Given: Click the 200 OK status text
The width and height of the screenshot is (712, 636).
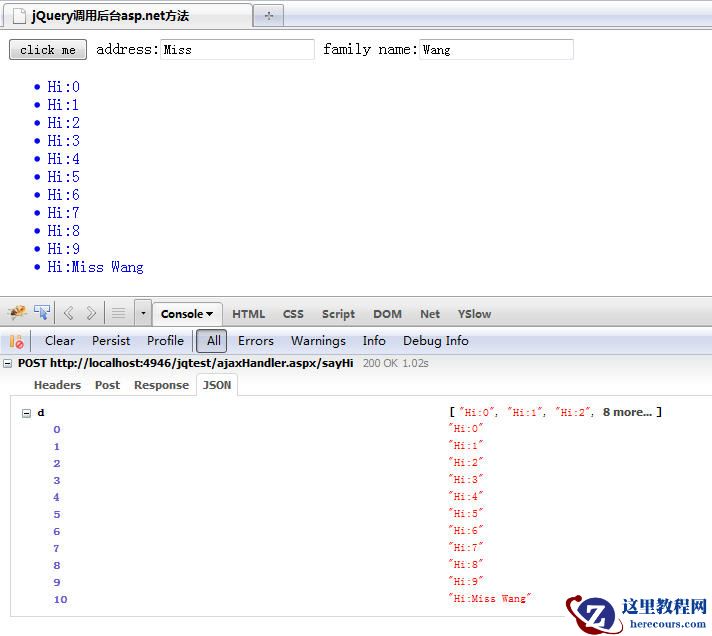Looking at the screenshot, I should 380,363.
